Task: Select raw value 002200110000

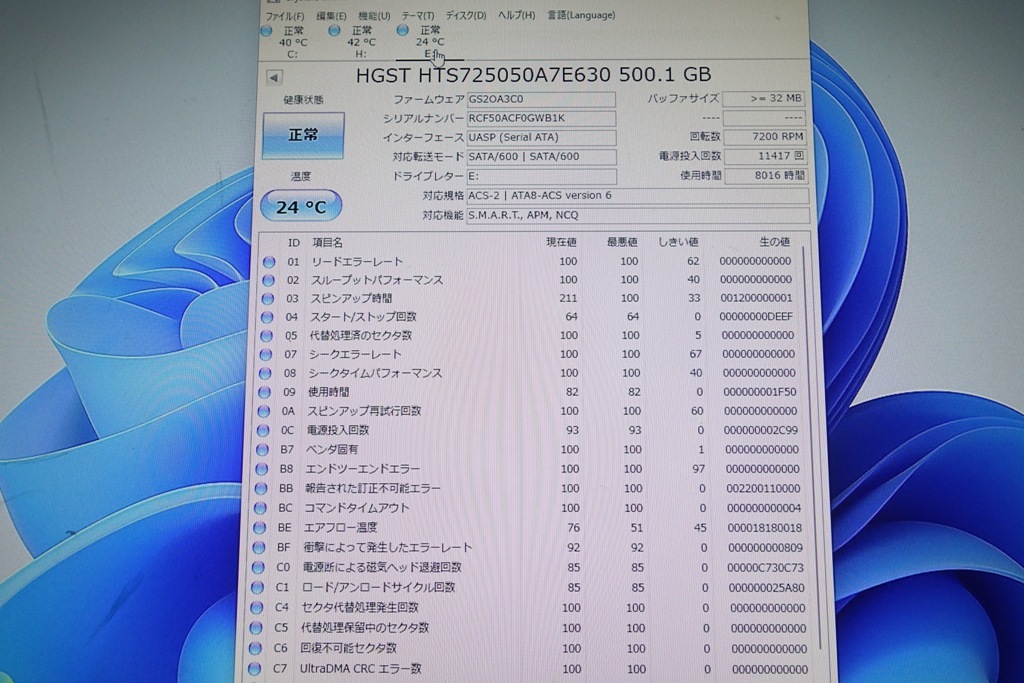Action: [763, 488]
